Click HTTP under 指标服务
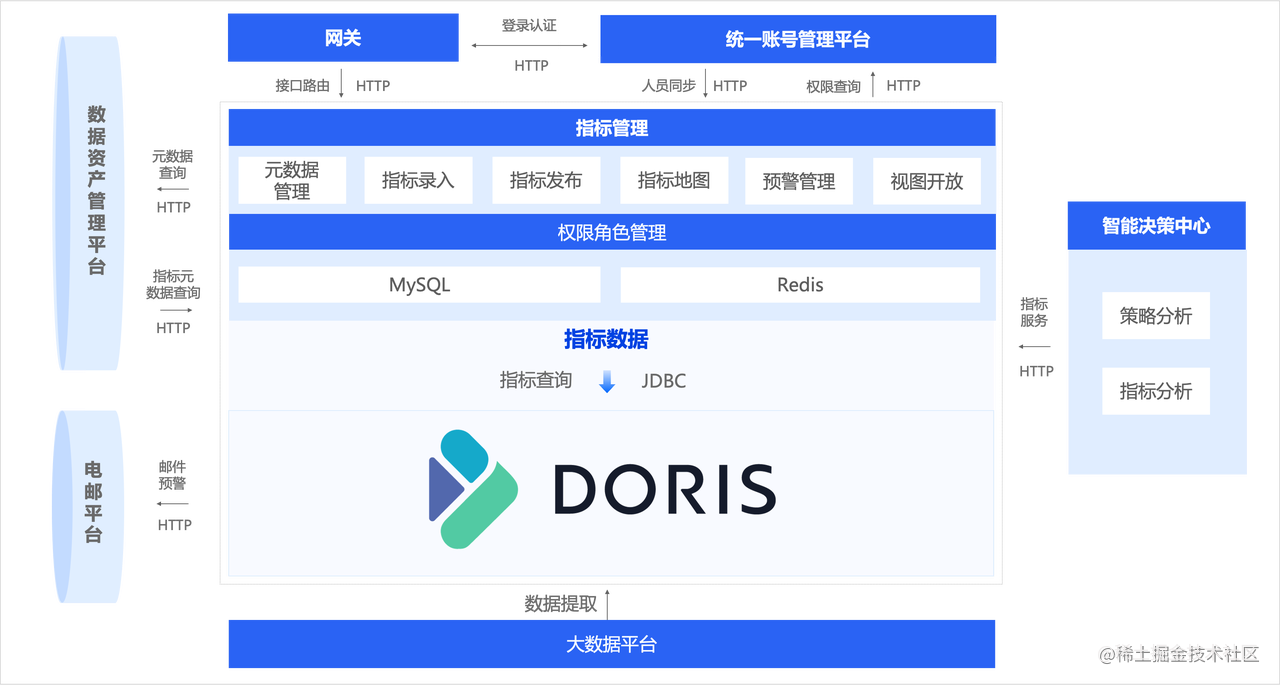Viewport: 1280px width, 685px height. click(x=1037, y=371)
